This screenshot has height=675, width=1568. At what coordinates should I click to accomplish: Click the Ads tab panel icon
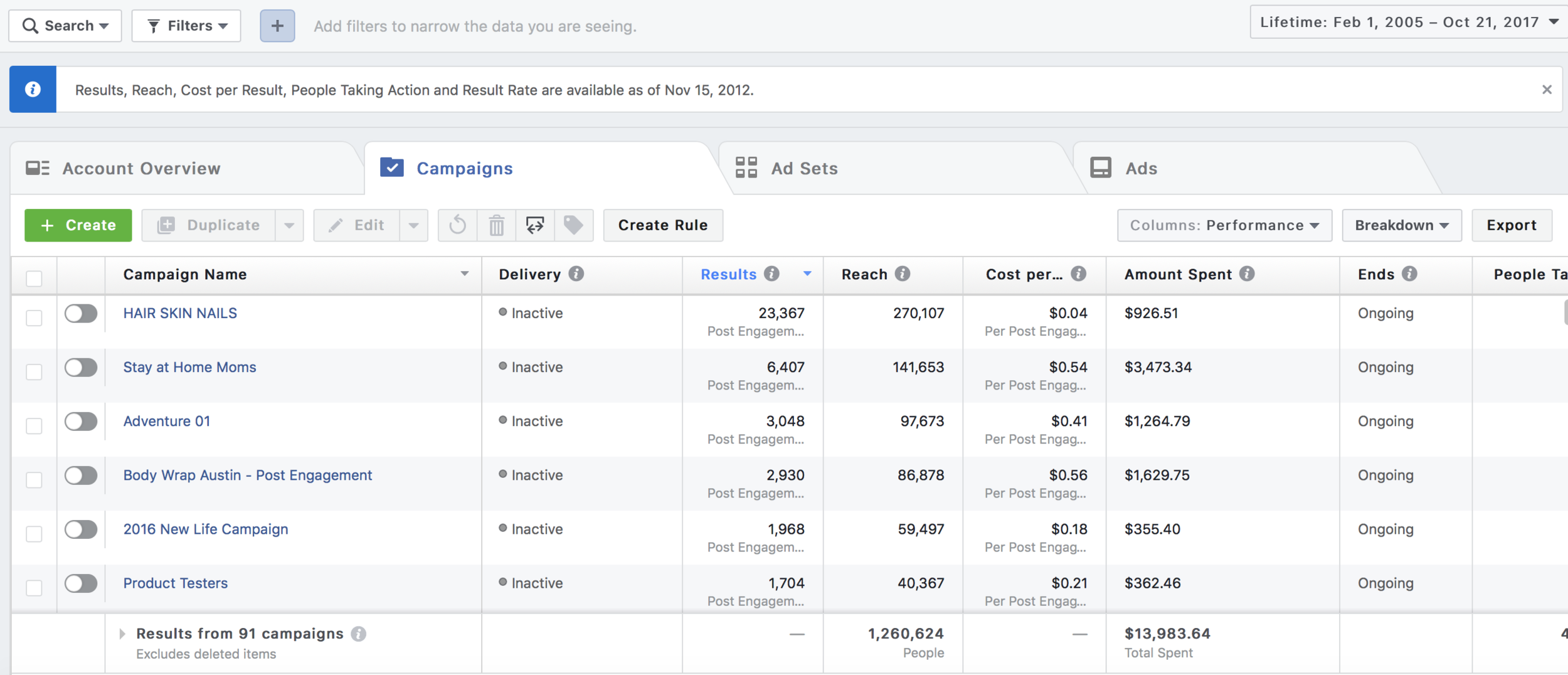coord(1101,168)
